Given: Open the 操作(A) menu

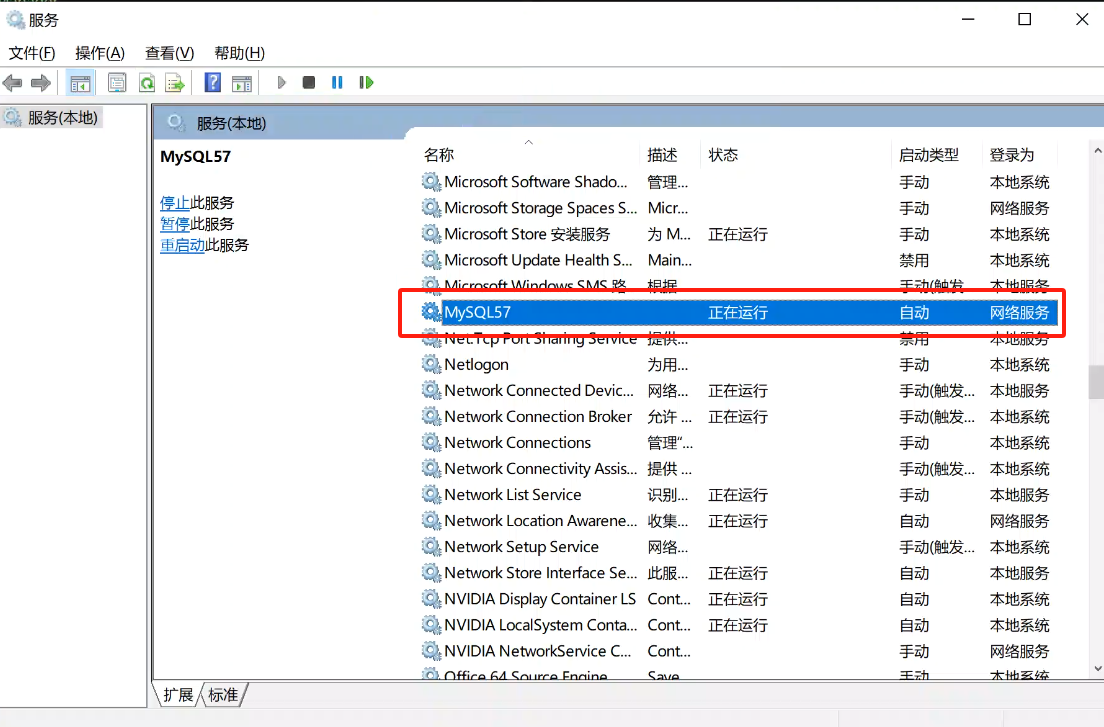Looking at the screenshot, I should pyautogui.click(x=100, y=53).
